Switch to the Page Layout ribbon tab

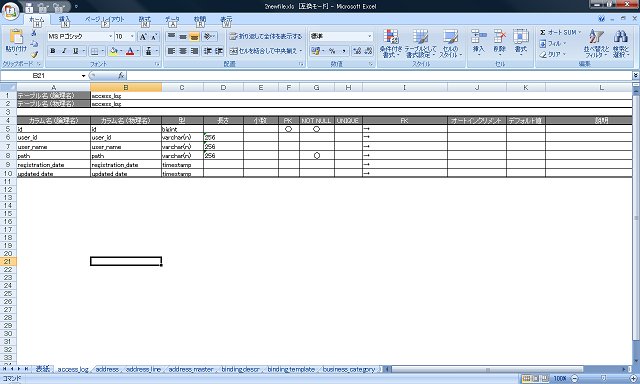(104, 20)
